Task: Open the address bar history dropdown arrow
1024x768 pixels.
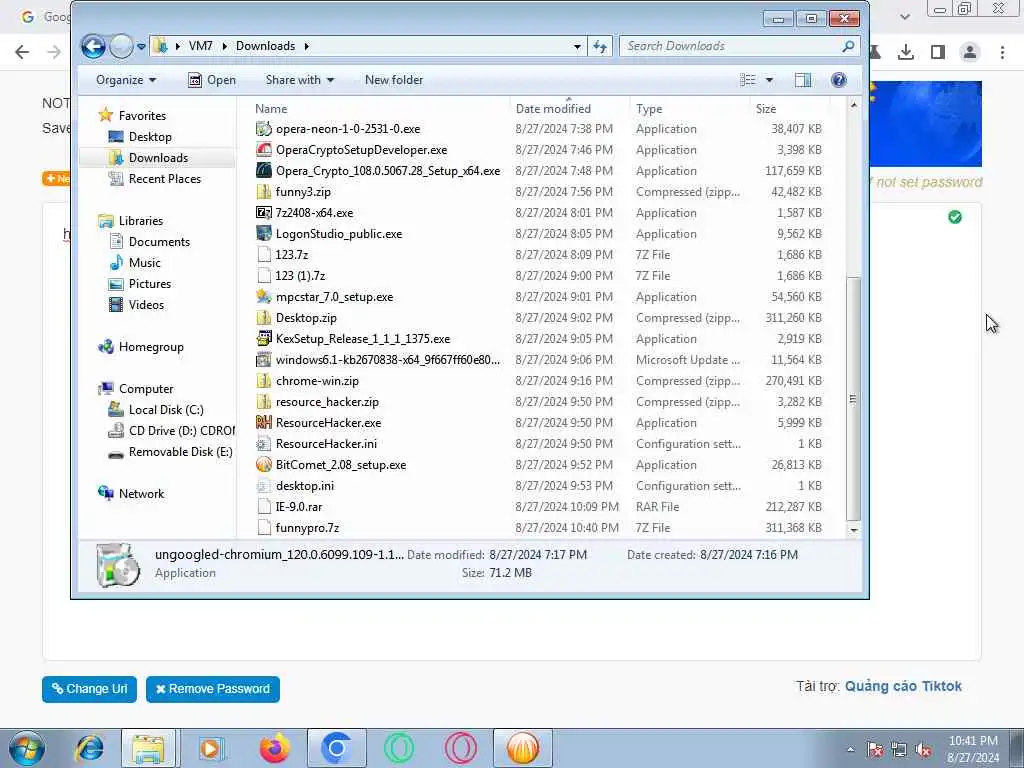Action: click(577, 46)
